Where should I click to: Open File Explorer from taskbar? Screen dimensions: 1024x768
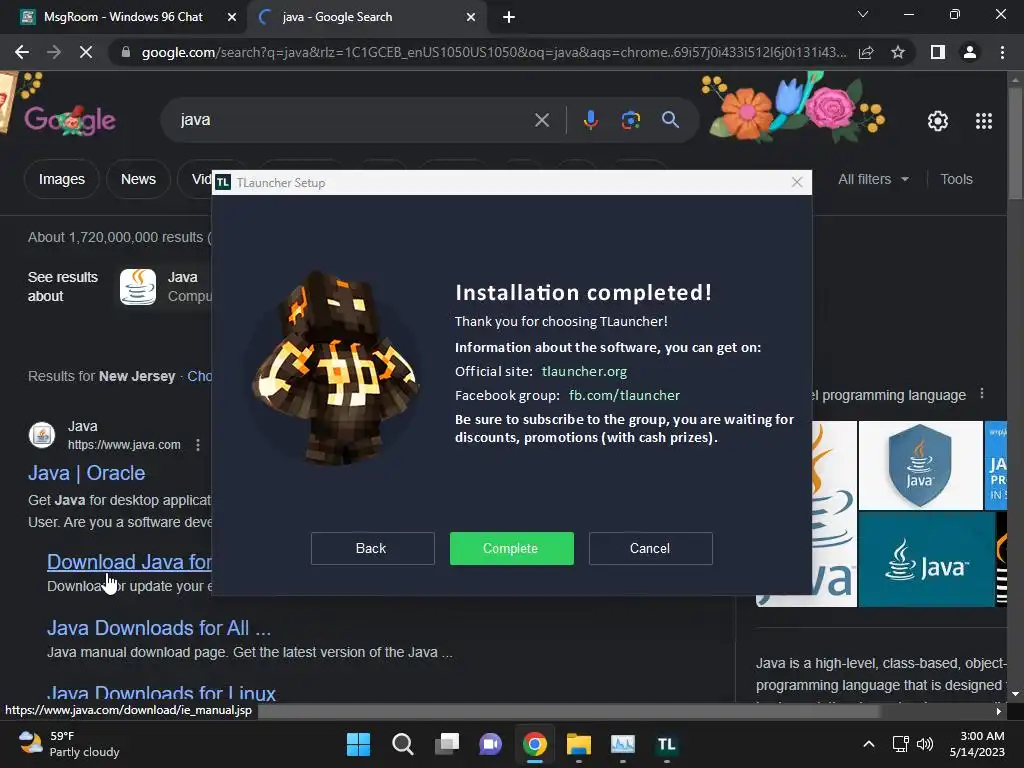[x=579, y=744]
